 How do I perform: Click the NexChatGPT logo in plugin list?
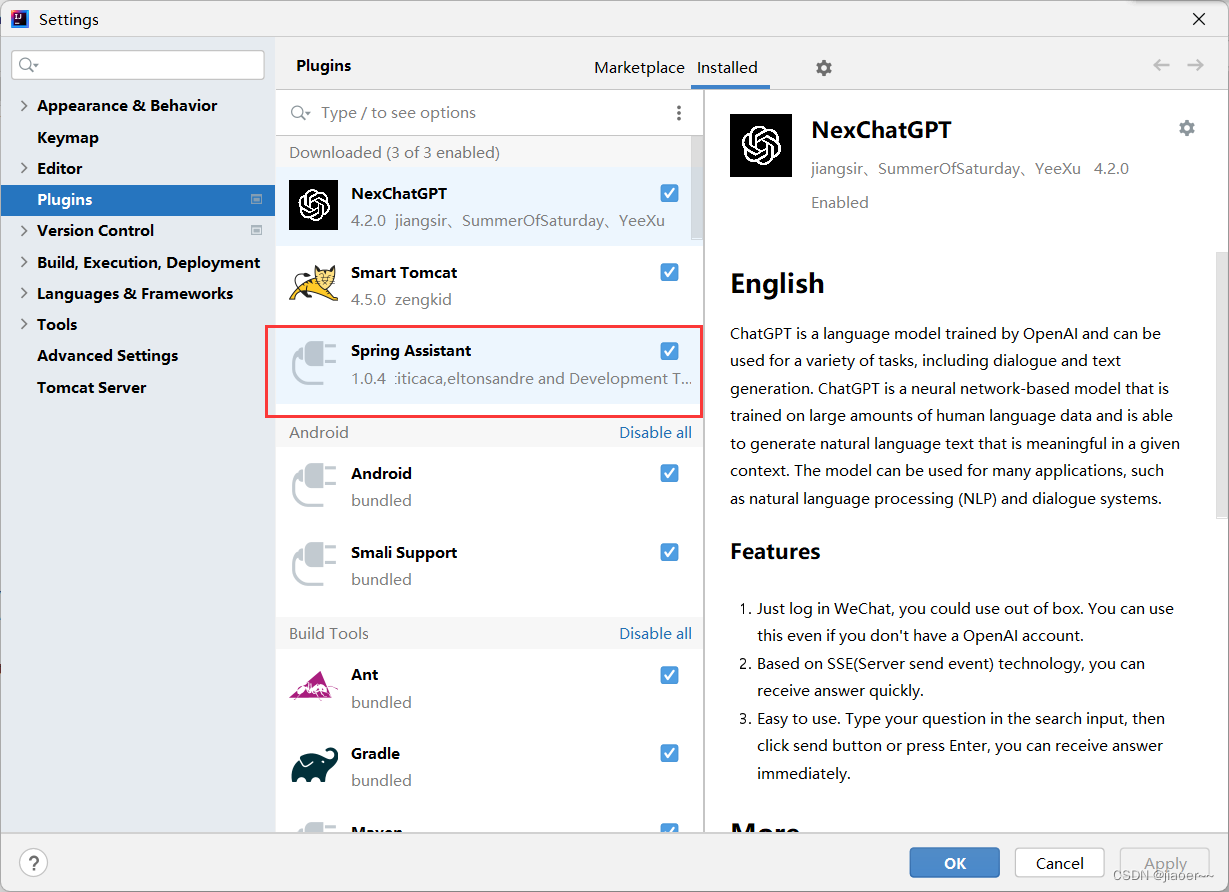314,205
